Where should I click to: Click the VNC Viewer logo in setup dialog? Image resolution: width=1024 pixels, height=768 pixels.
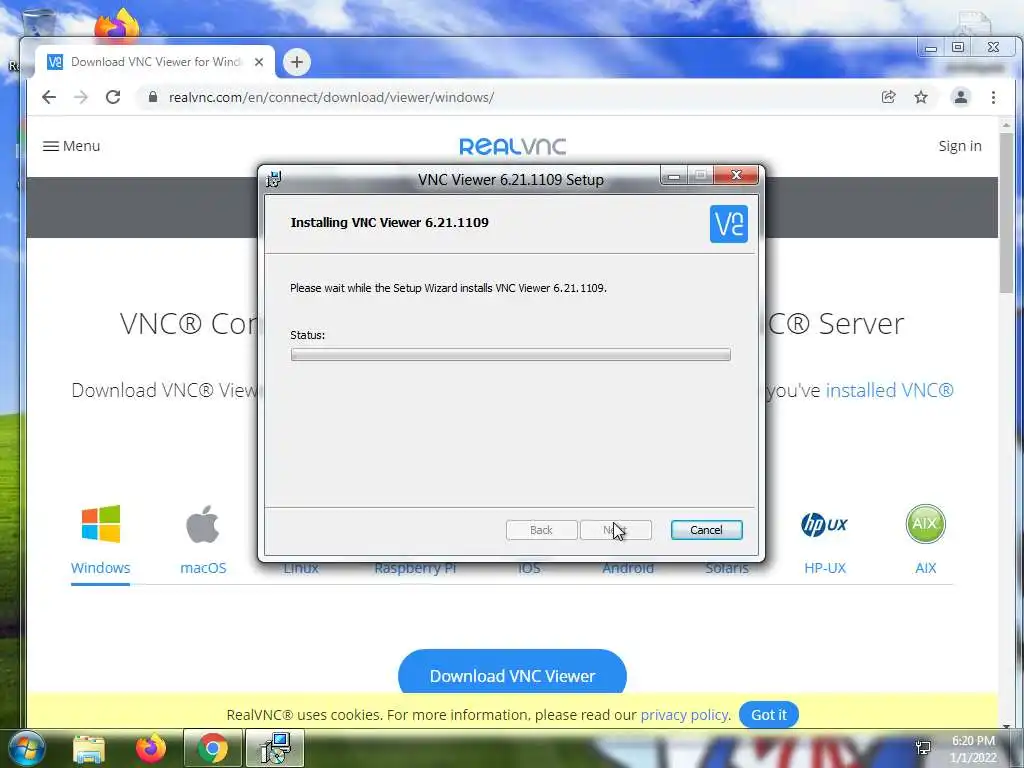(x=729, y=224)
